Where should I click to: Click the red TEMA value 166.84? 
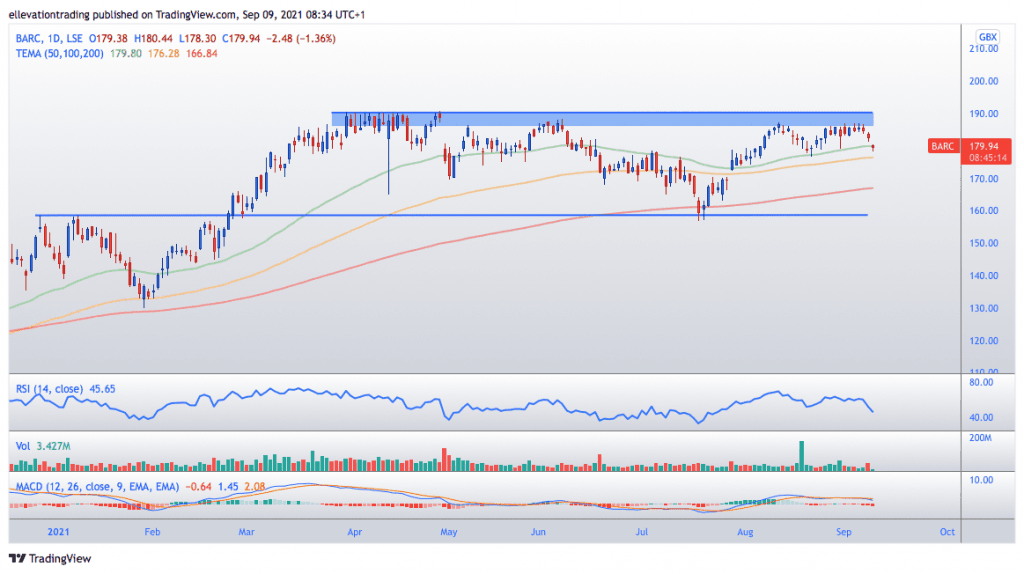[x=202, y=54]
